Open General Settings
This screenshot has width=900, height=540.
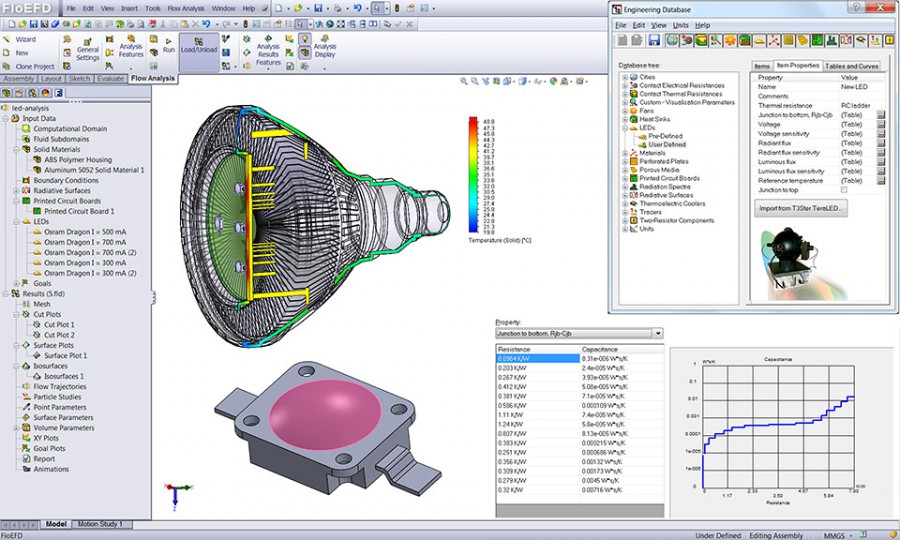[87, 49]
